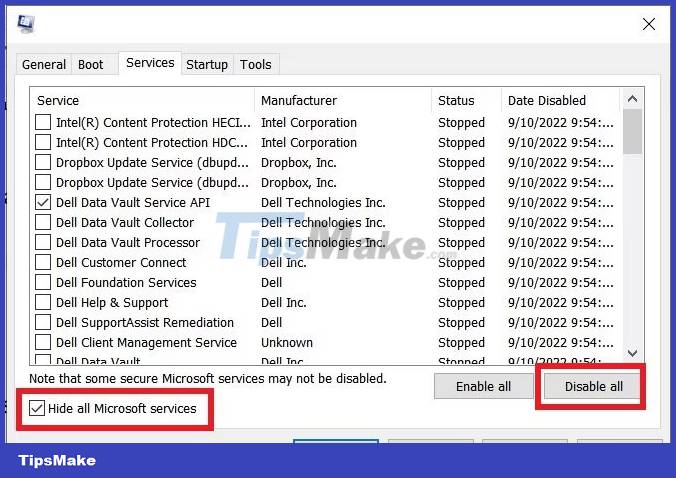The width and height of the screenshot is (676, 478).
Task: Select the Dell Foundation Services row name
Action: [126, 282]
